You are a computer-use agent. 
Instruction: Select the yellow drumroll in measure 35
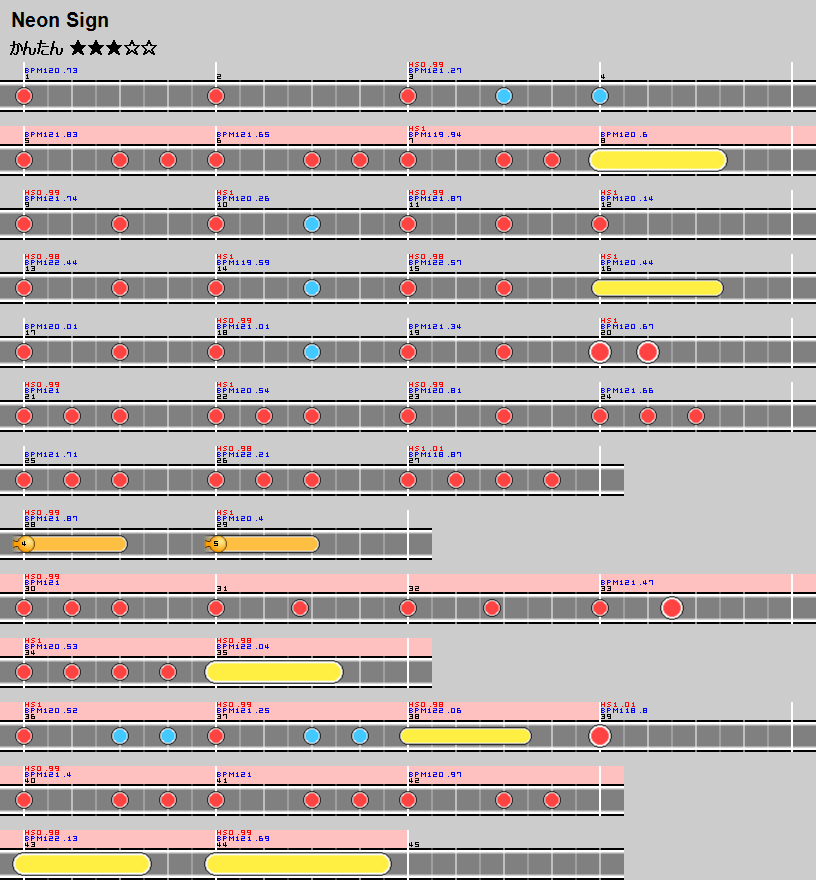coord(274,672)
